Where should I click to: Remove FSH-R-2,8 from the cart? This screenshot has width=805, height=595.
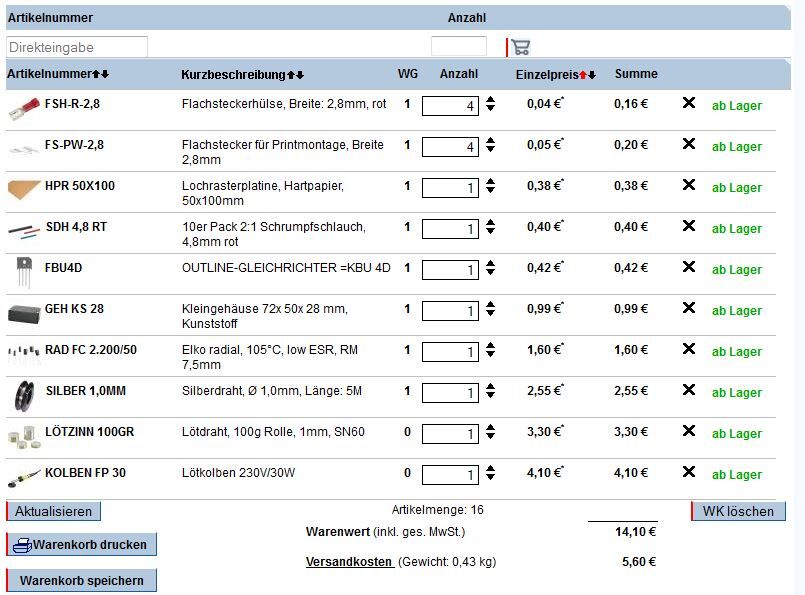point(688,103)
